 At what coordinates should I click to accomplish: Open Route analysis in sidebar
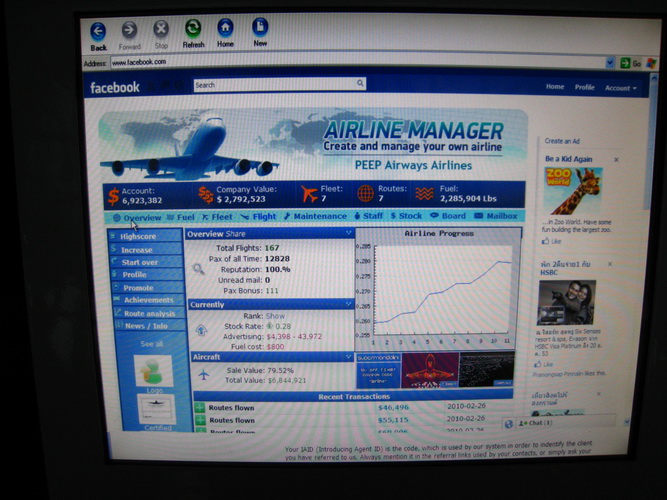(149, 313)
